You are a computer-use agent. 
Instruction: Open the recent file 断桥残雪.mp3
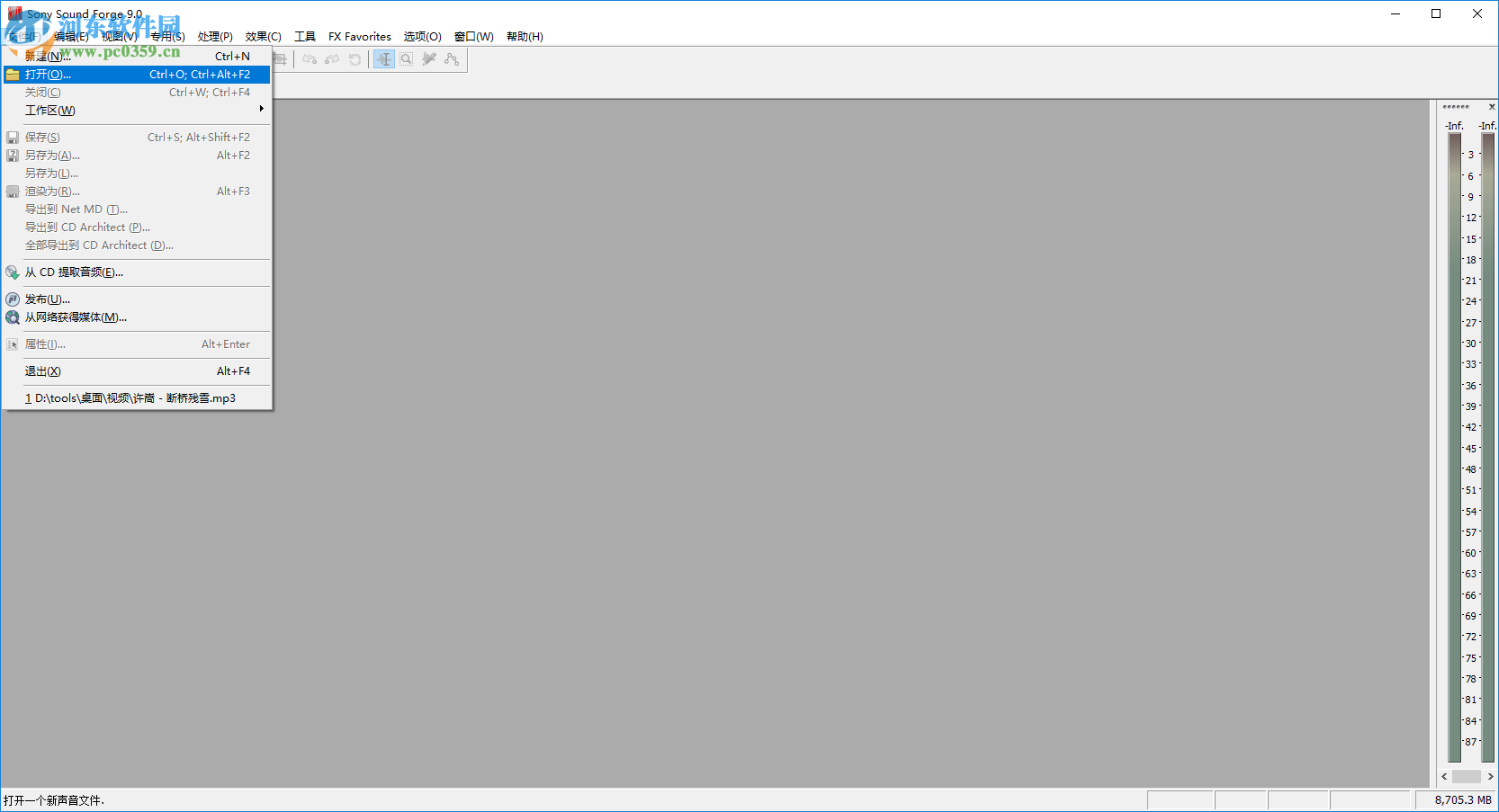(x=137, y=398)
